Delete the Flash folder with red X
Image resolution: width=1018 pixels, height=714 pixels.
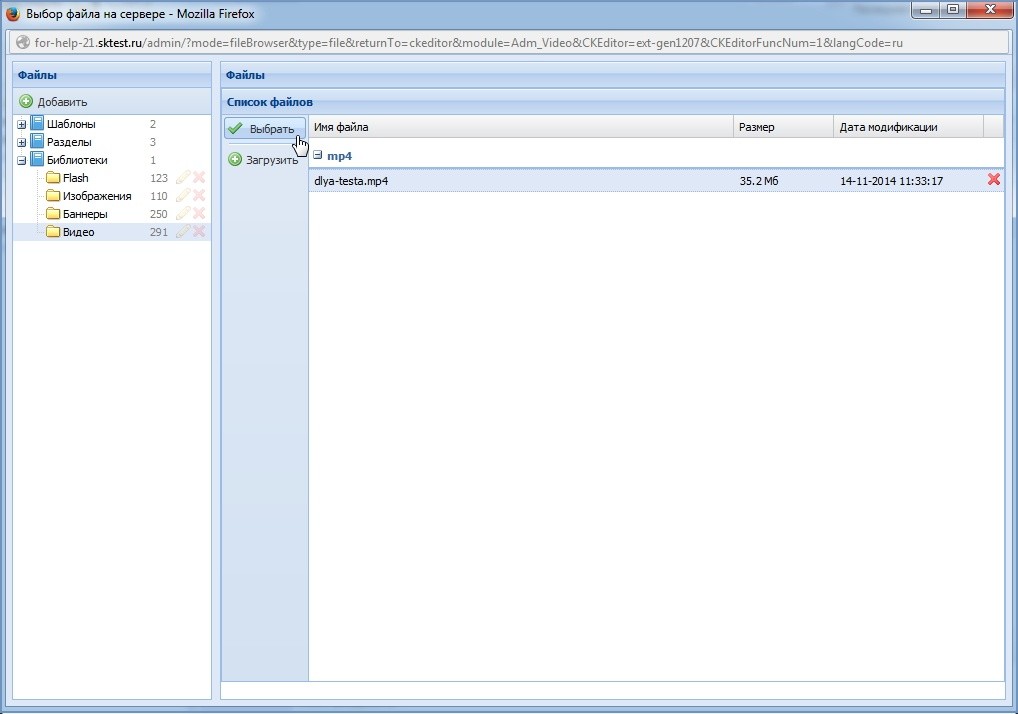(x=199, y=178)
